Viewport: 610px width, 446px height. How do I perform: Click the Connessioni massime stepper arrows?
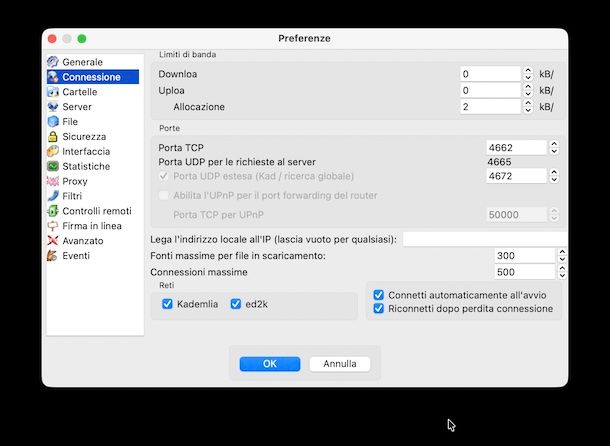pos(563,272)
